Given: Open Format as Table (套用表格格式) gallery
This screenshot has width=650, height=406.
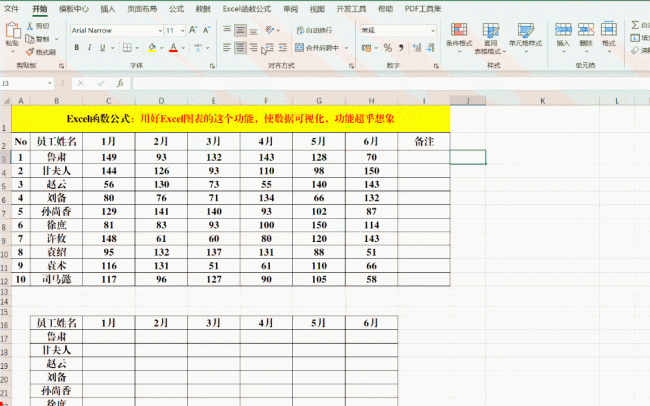Looking at the screenshot, I should tap(491, 38).
